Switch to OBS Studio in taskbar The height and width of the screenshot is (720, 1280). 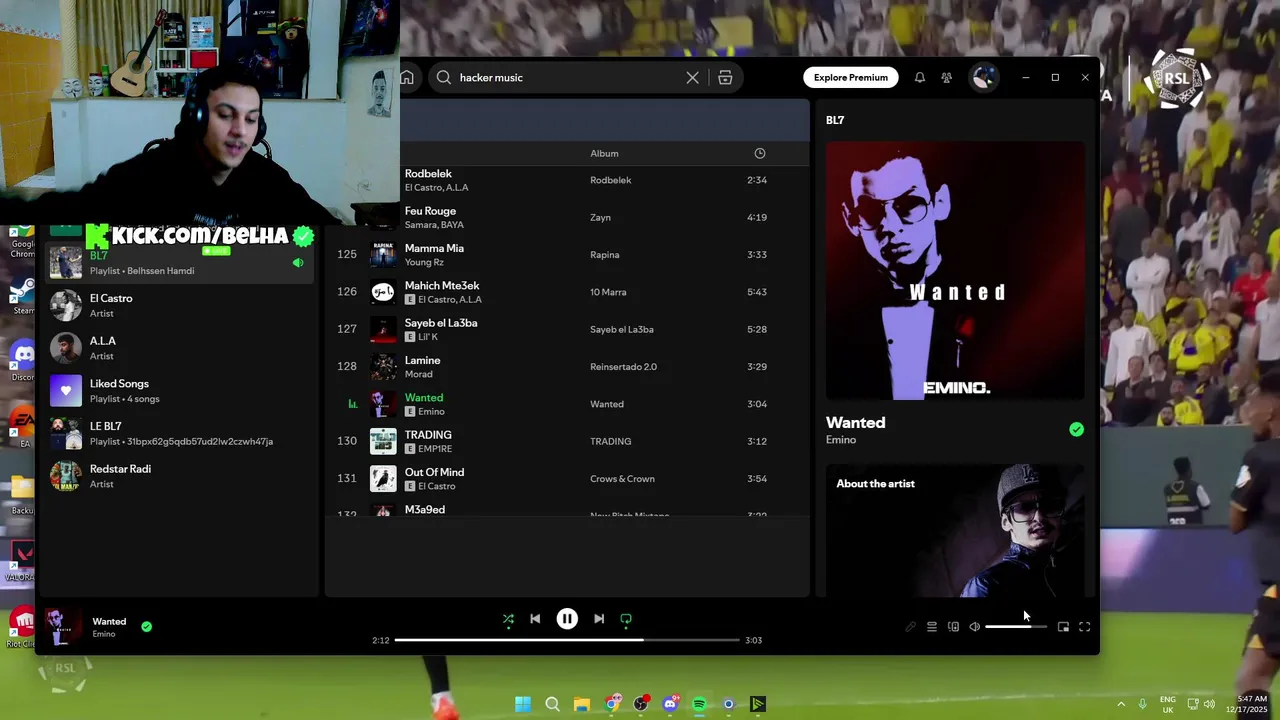tap(640, 704)
